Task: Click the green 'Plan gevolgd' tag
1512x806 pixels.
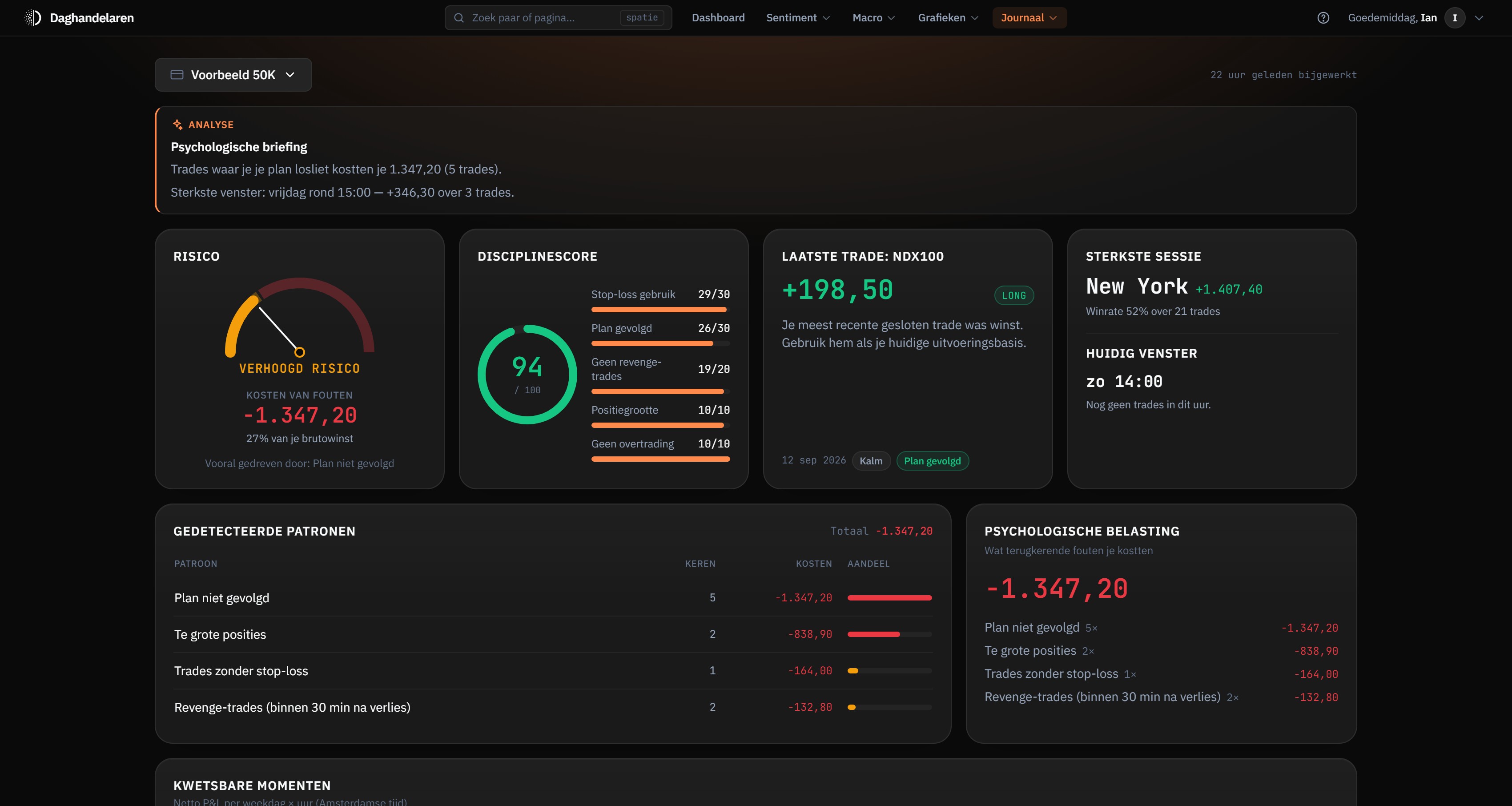Action: [x=932, y=461]
